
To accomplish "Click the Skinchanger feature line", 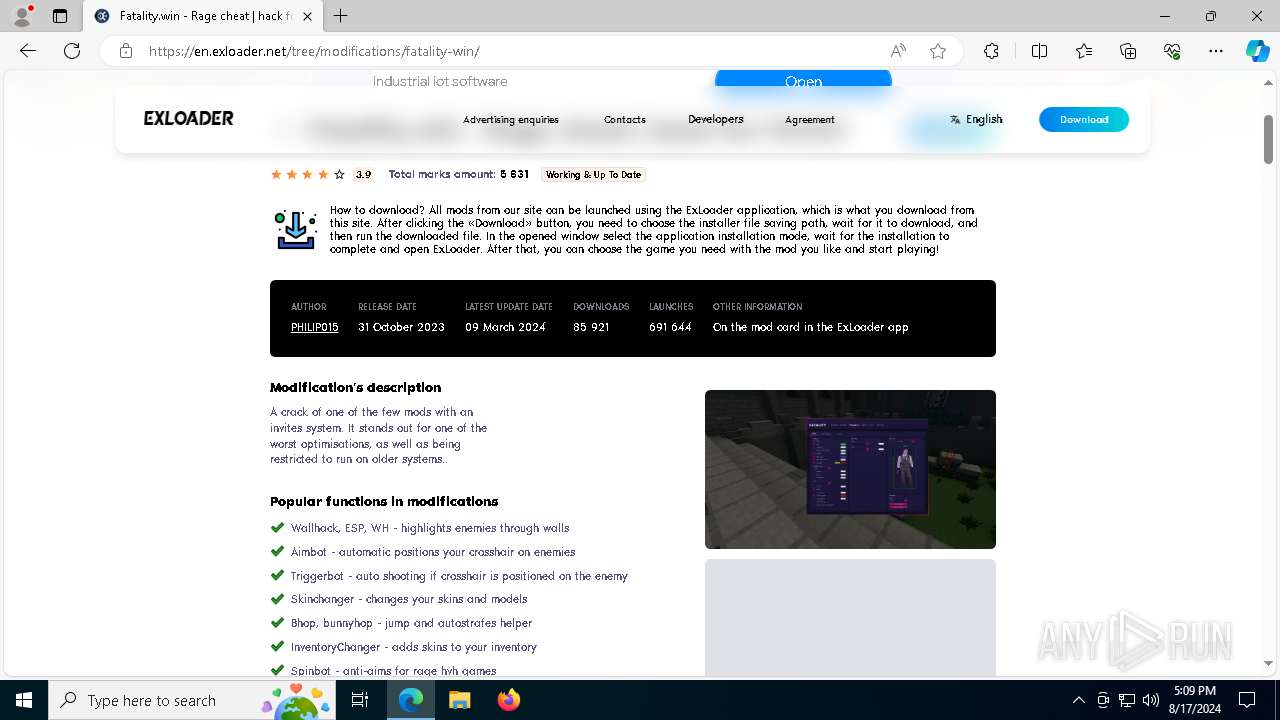I will (x=409, y=599).
